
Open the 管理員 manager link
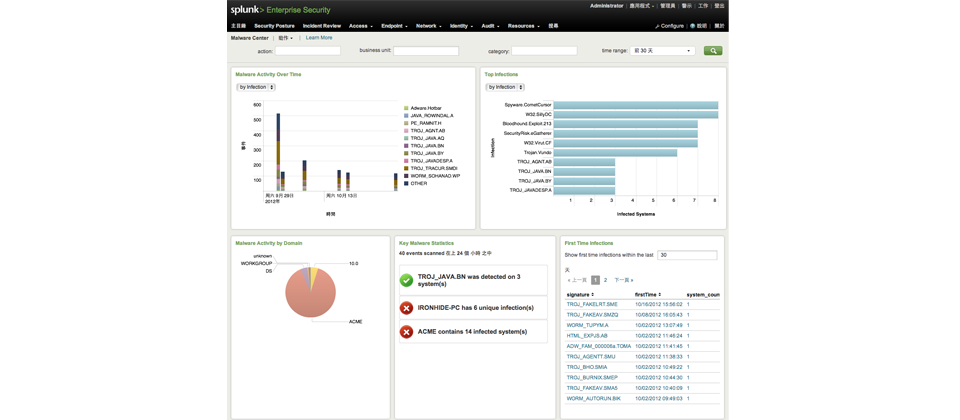[669, 6]
